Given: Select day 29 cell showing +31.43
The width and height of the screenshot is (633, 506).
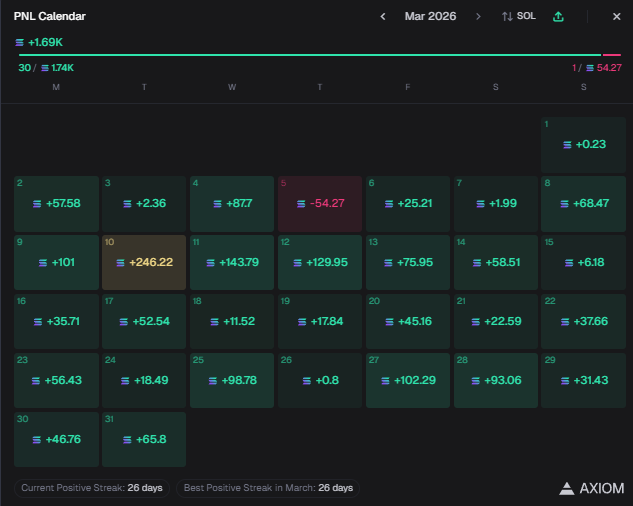Looking at the screenshot, I should point(583,381).
